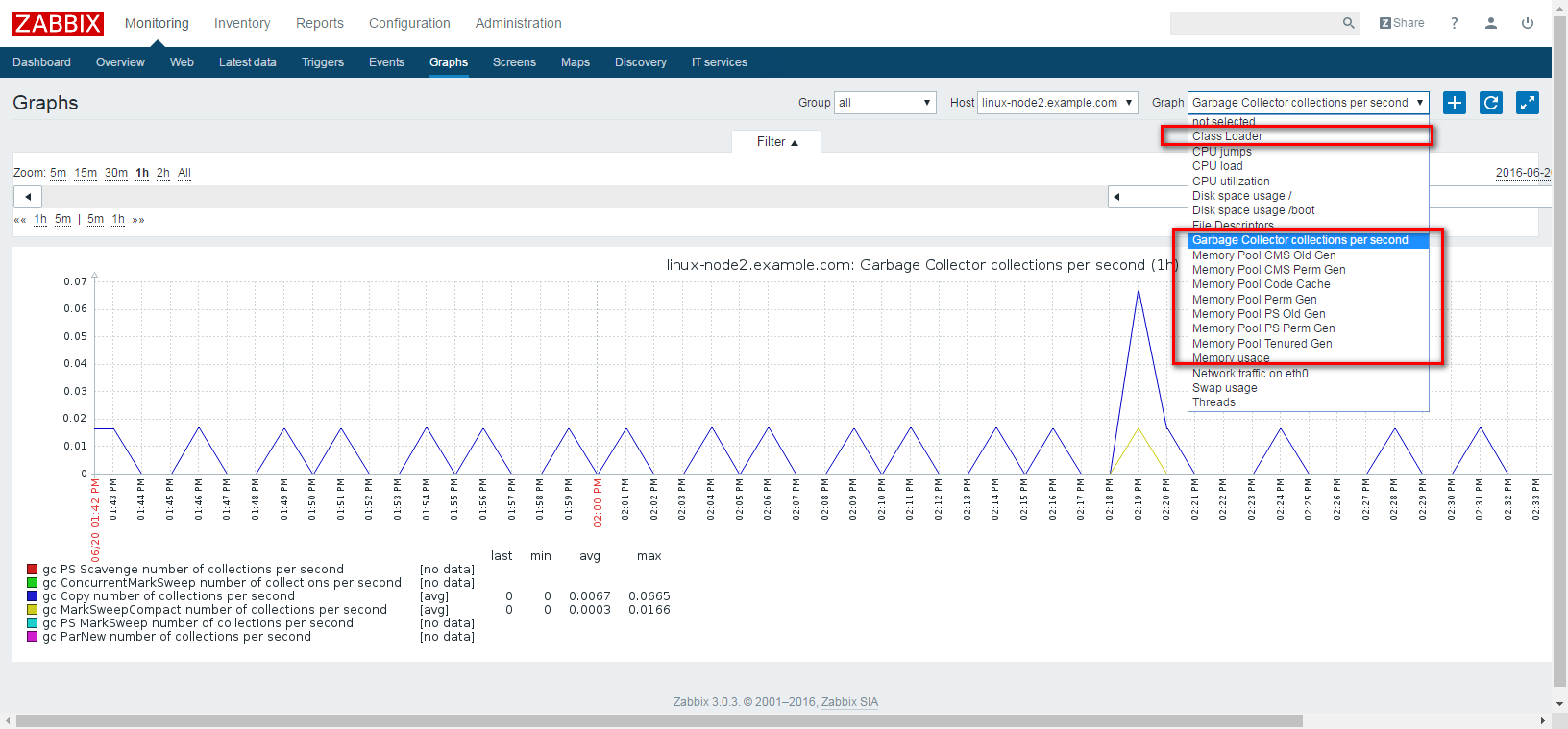Viewport: 1568px width, 729px height.
Task: Click the Zabbix SIA footer link
Action: click(x=849, y=702)
